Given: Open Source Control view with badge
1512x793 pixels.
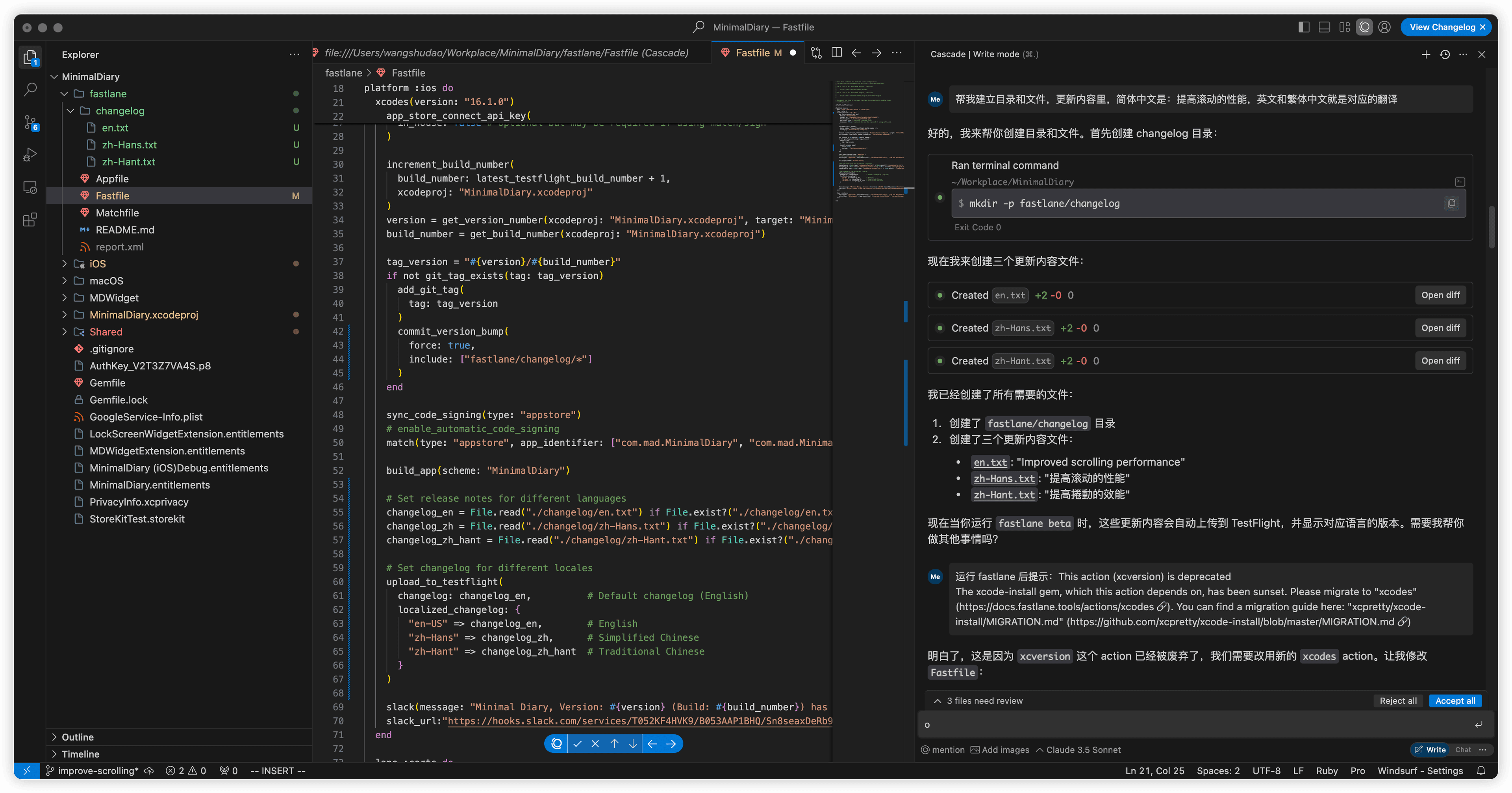Looking at the screenshot, I should point(30,122).
